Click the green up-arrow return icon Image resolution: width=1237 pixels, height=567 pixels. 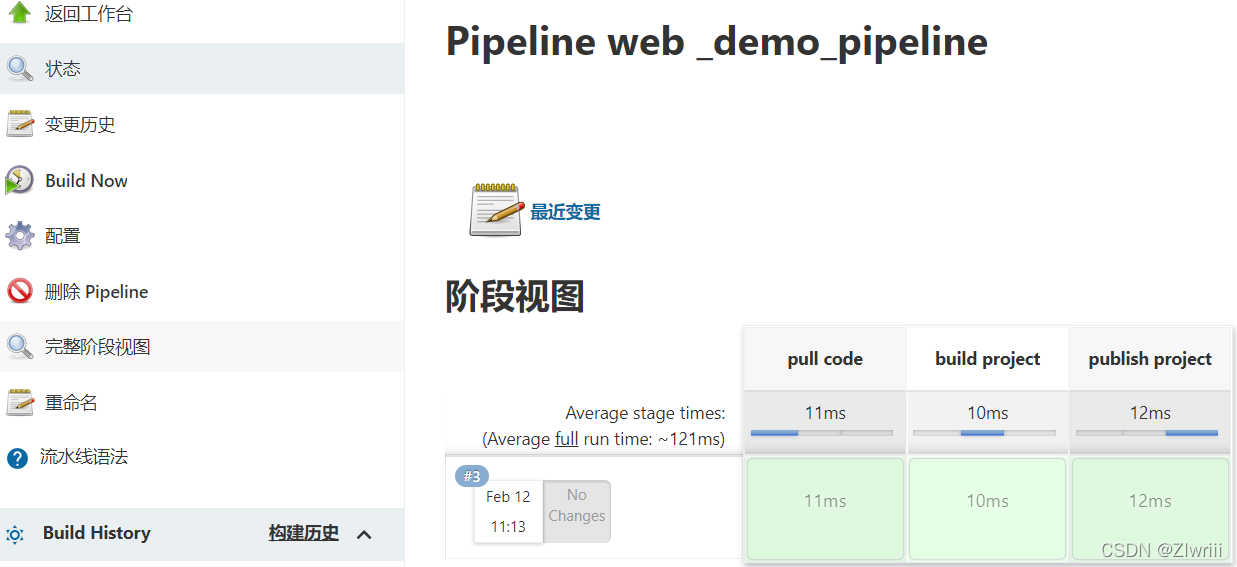[19, 13]
